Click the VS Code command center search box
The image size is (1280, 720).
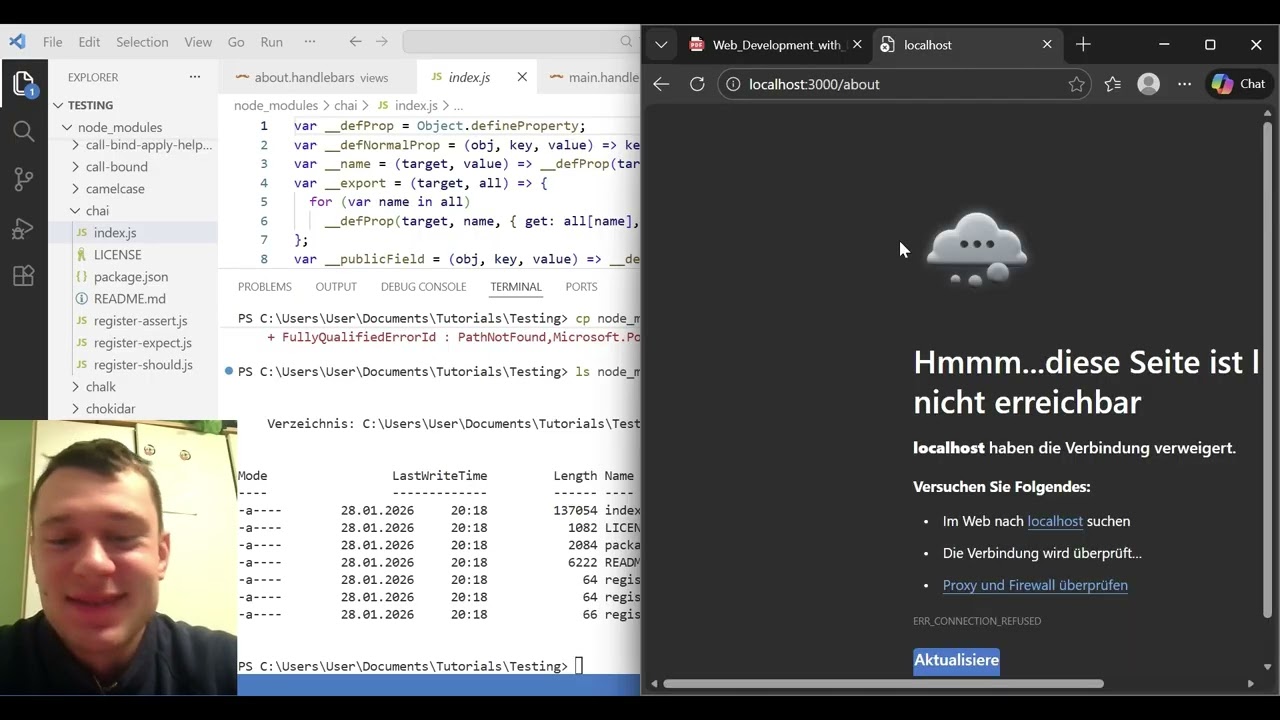coord(520,42)
